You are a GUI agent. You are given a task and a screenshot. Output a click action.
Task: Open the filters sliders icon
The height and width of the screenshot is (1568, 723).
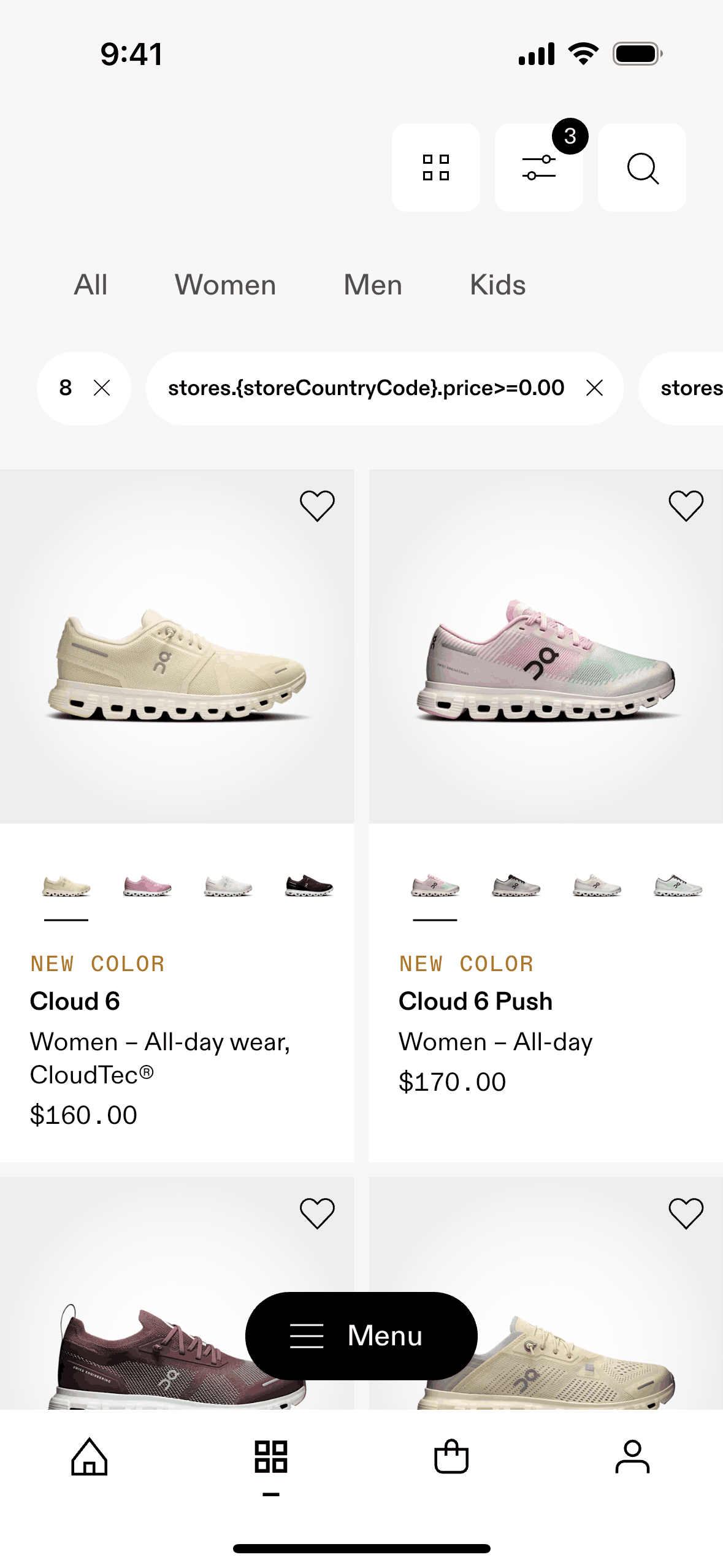538,167
